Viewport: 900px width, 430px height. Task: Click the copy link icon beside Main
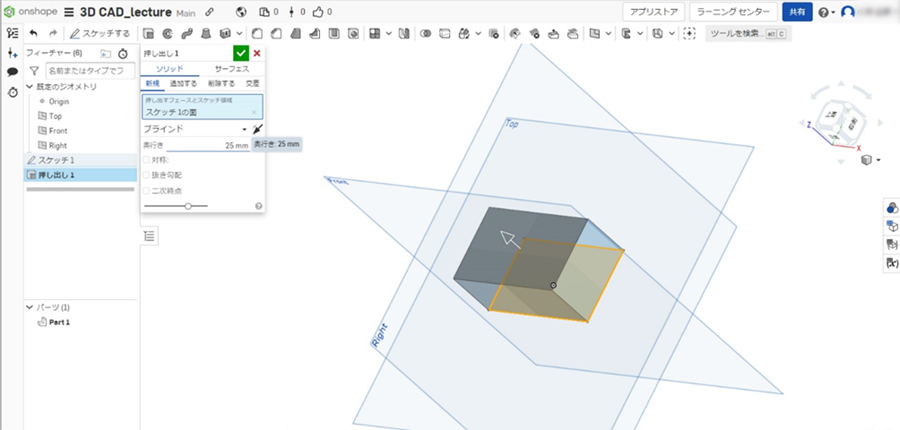[x=208, y=12]
